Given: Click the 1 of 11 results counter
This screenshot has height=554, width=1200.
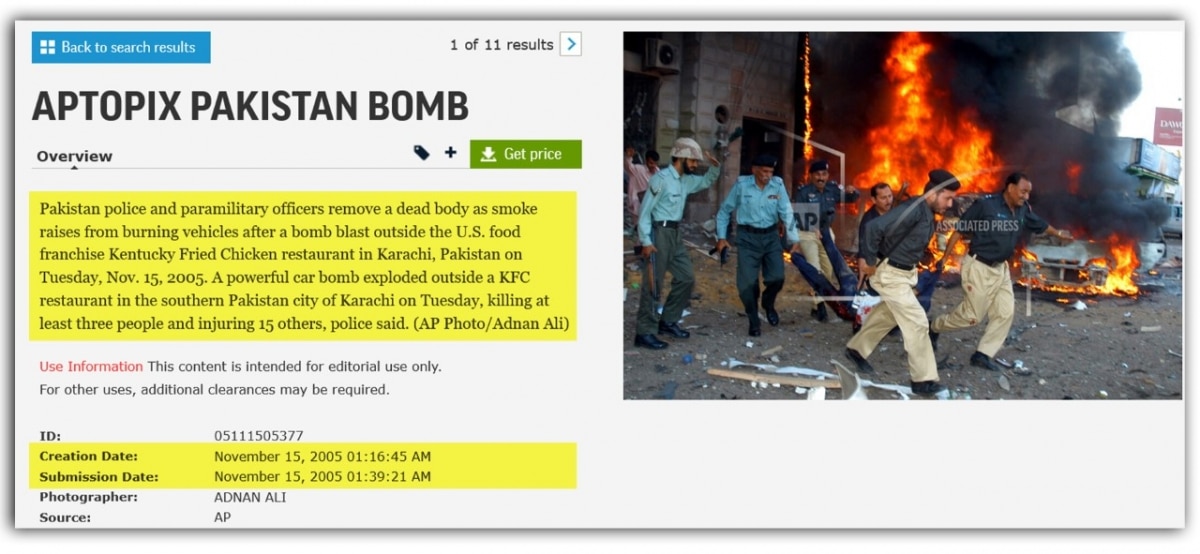Looking at the screenshot, I should (501, 45).
